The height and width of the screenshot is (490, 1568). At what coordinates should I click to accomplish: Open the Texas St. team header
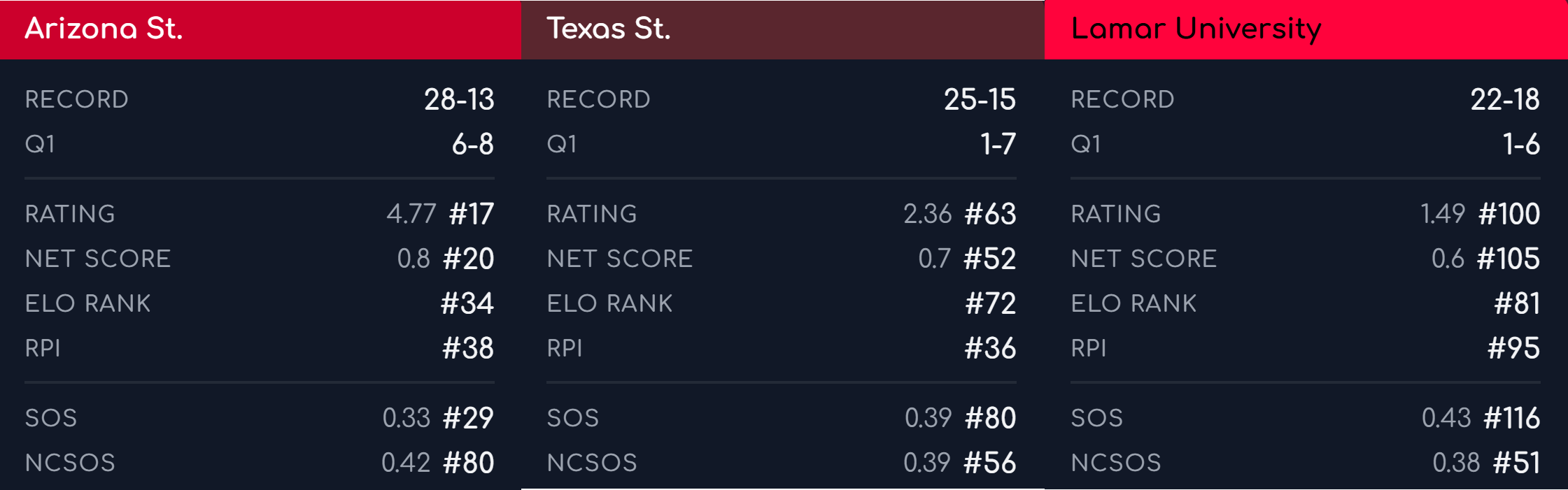tap(783, 29)
